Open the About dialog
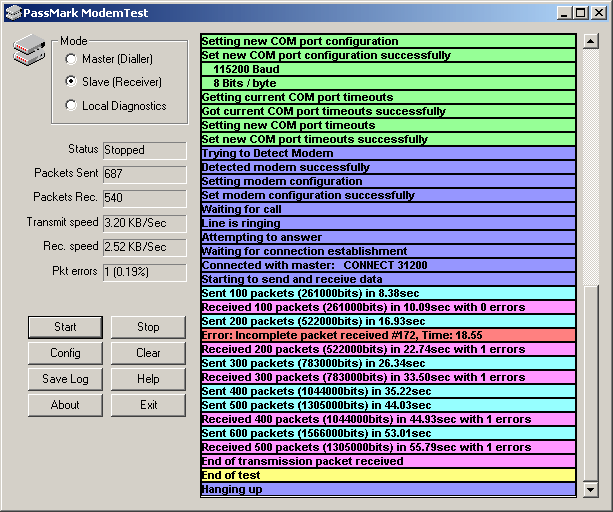The width and height of the screenshot is (613, 512). click(x=65, y=405)
